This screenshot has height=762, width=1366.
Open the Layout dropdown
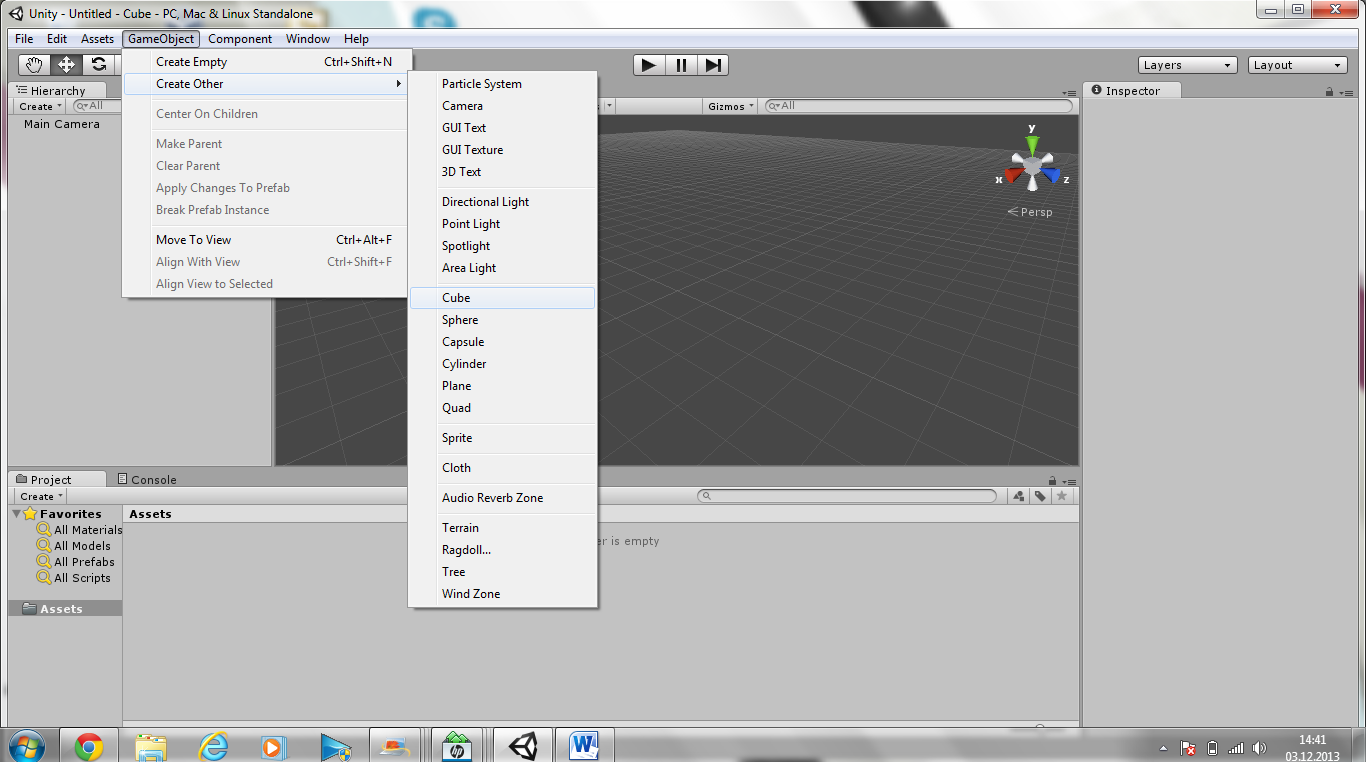pos(1298,65)
